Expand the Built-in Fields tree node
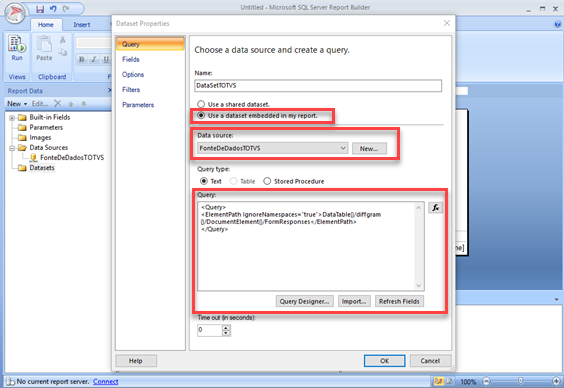Screen dimensions: 564x388 coord(12,118)
